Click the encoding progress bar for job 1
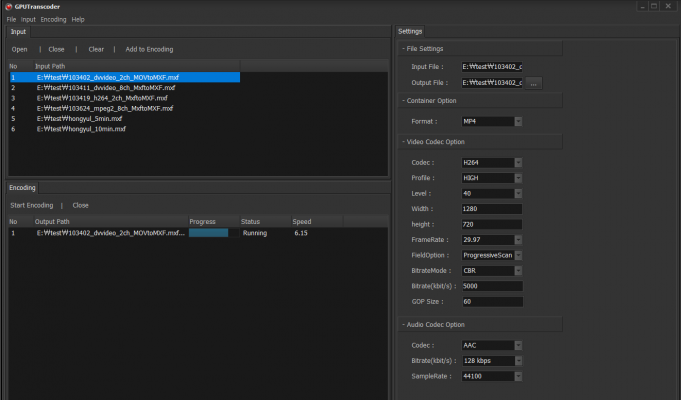The height and width of the screenshot is (400, 681). tap(208, 233)
